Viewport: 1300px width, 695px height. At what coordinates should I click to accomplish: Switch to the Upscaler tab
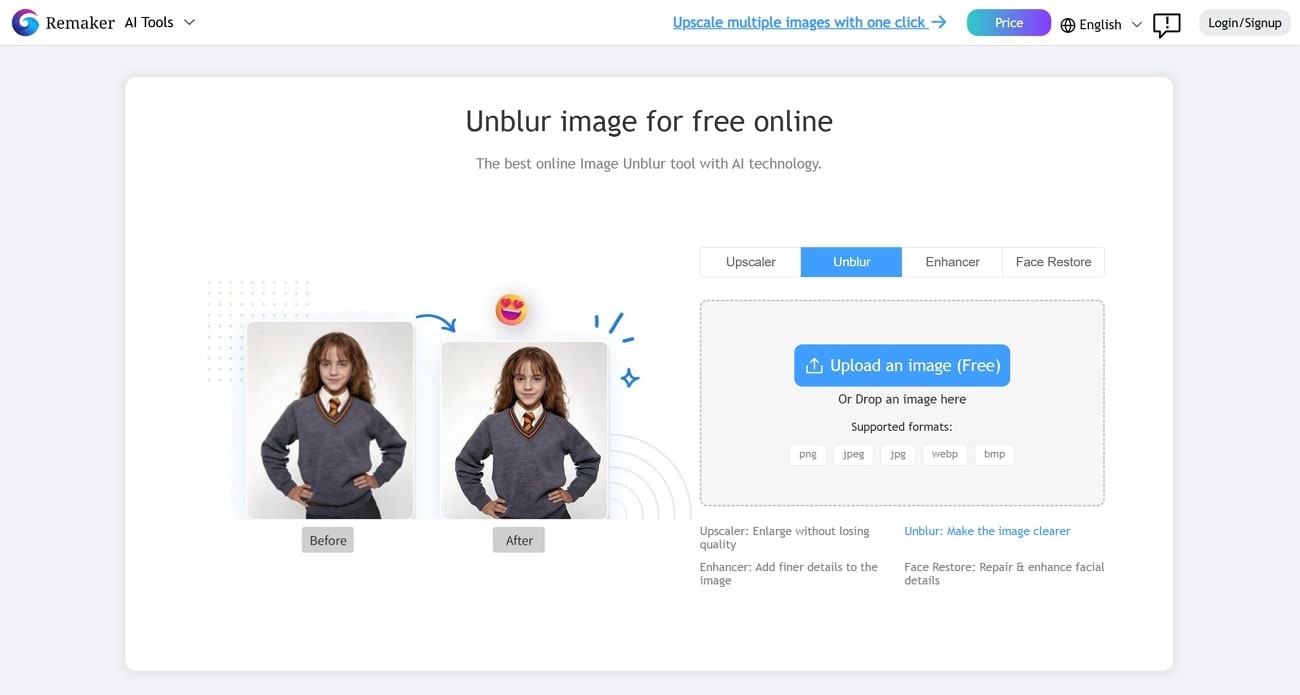click(750, 262)
